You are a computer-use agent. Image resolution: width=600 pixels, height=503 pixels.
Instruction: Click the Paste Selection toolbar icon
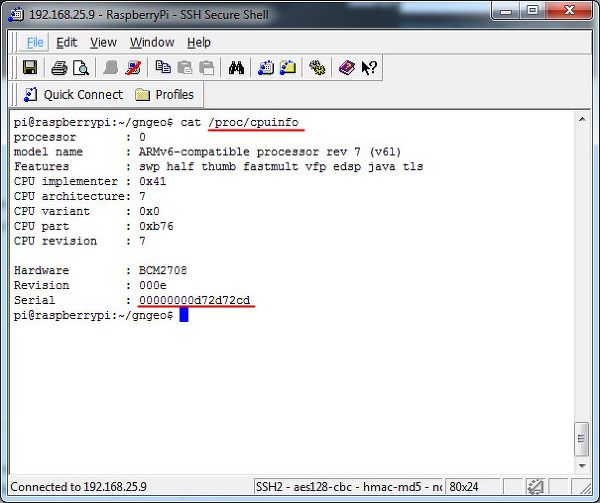point(207,68)
